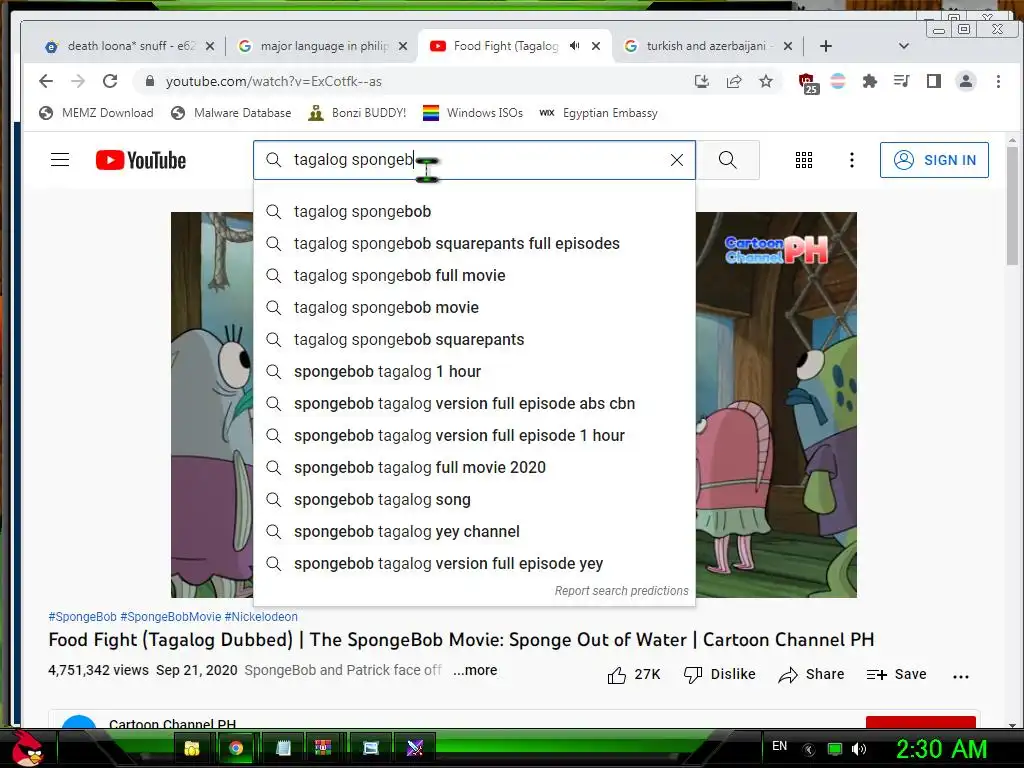Open the Extensions puzzle piece menu

coord(870,81)
